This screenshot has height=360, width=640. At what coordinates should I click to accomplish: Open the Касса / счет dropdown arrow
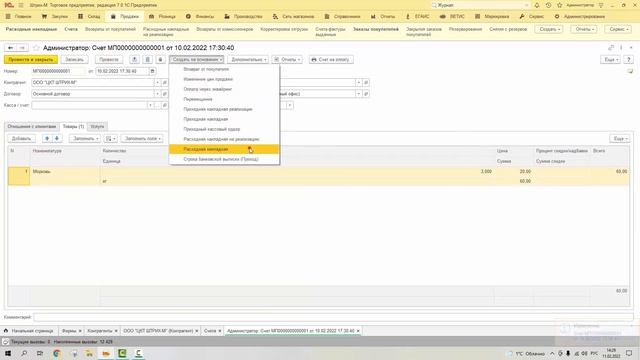150,105
